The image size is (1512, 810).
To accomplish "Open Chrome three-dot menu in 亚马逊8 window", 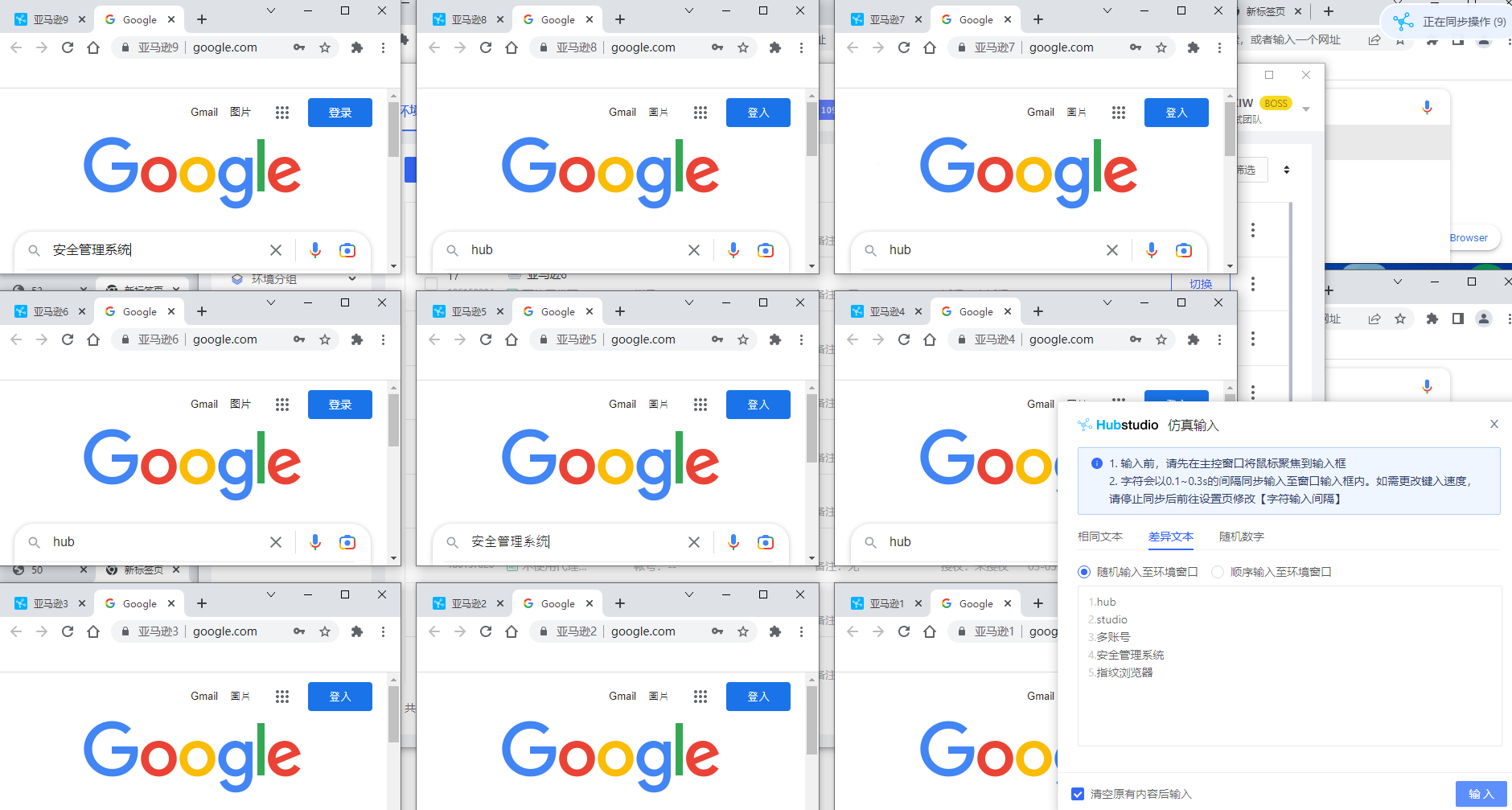I will [801, 47].
